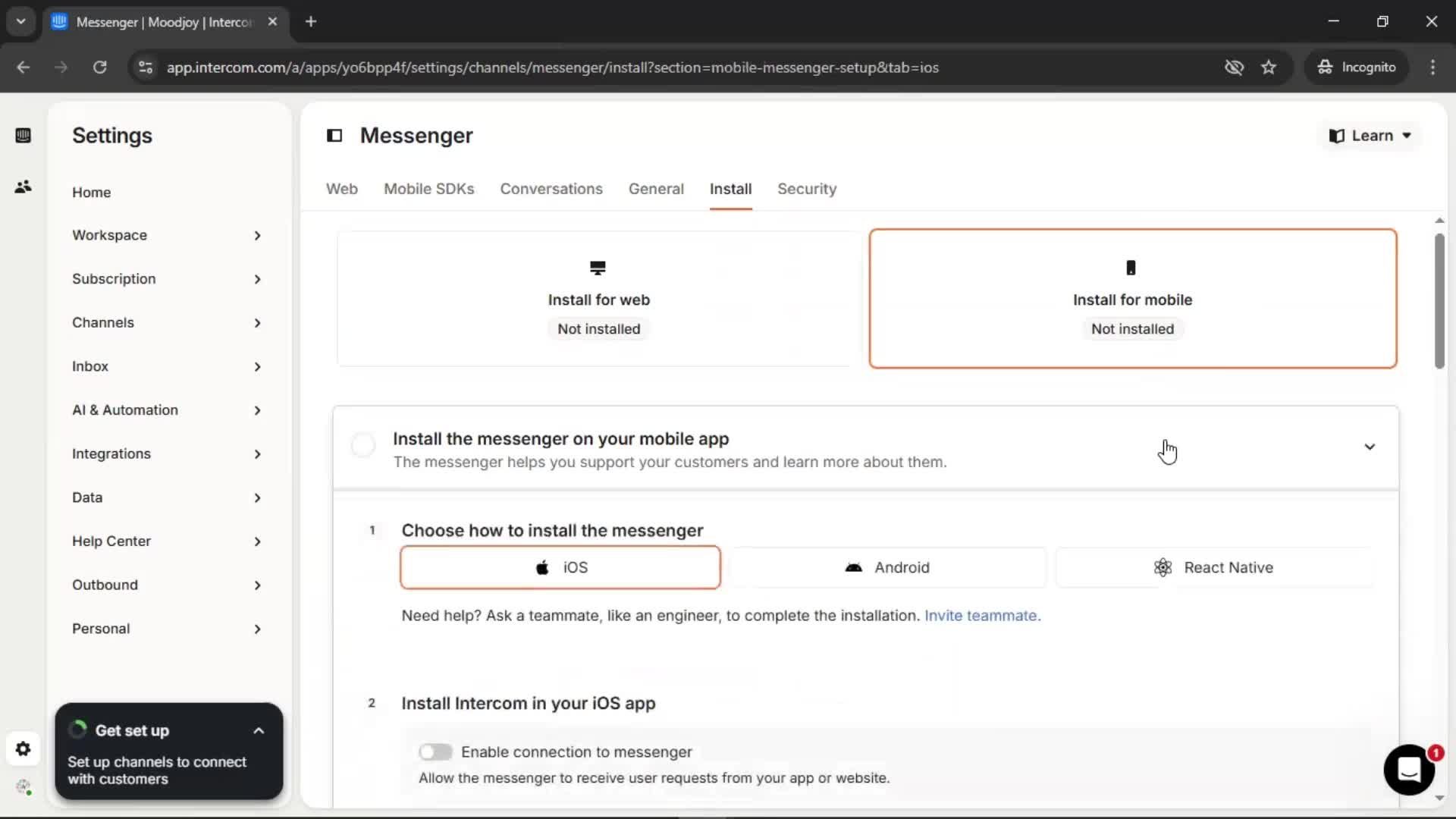Screen dimensions: 1456x819
Task: Select the Install for web card
Action: [x=598, y=299]
